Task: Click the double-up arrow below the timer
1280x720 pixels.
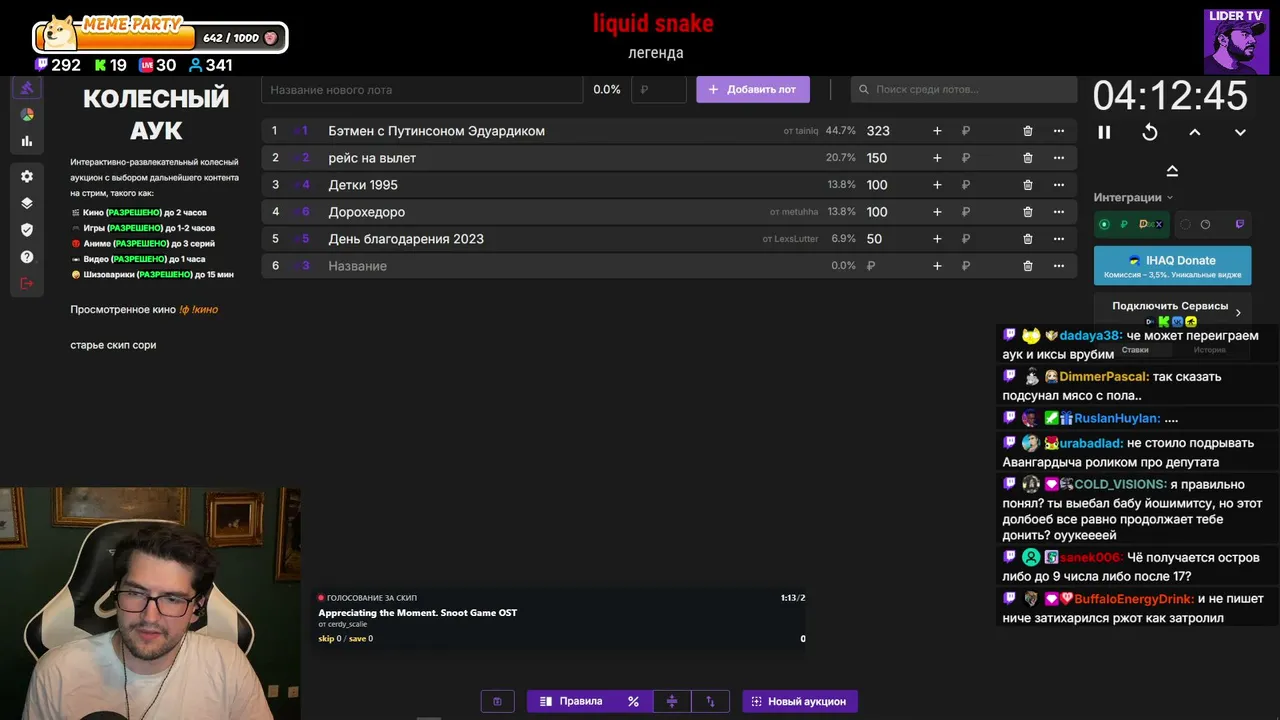Action: 1172,171
